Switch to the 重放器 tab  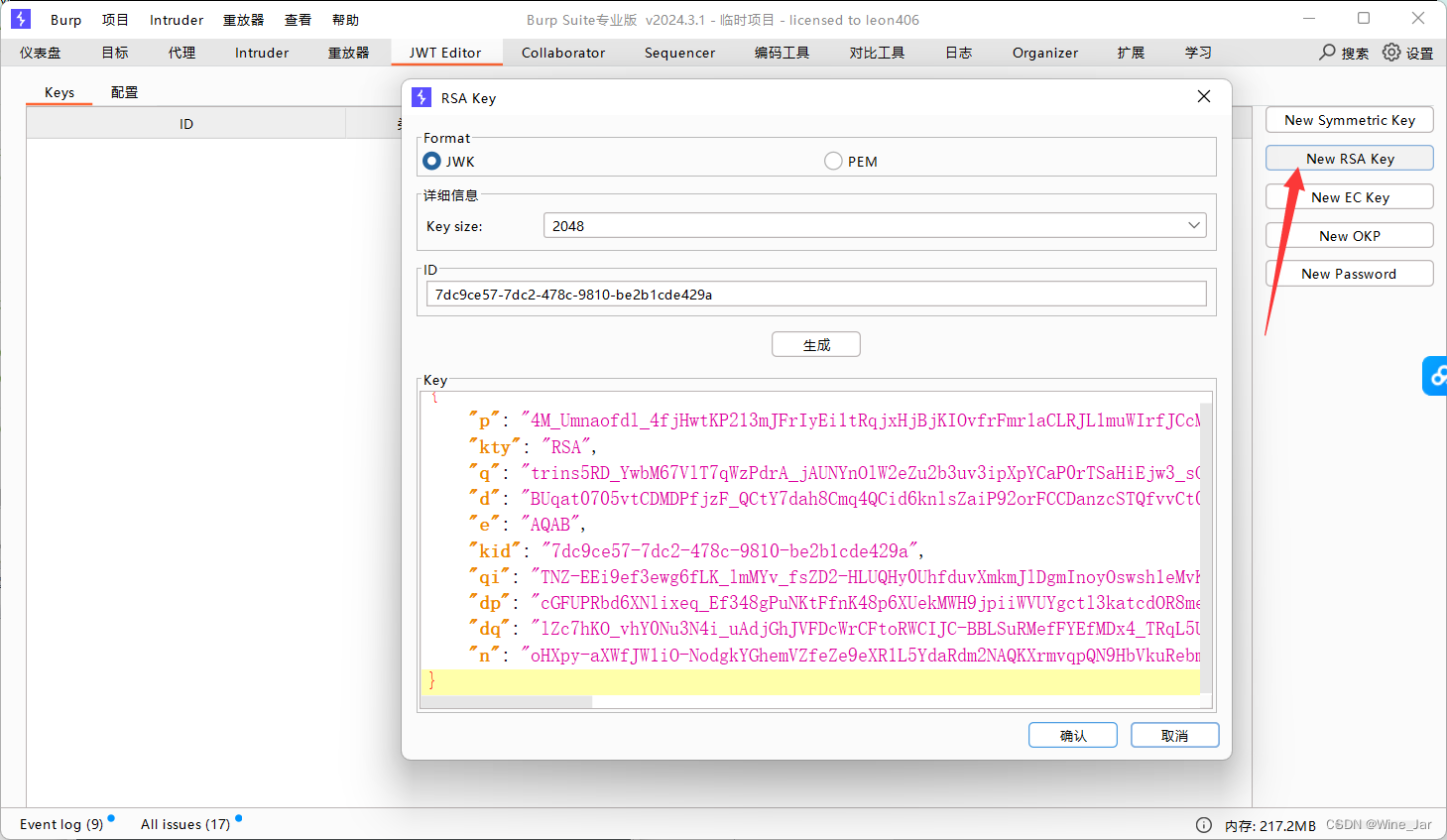point(349,53)
